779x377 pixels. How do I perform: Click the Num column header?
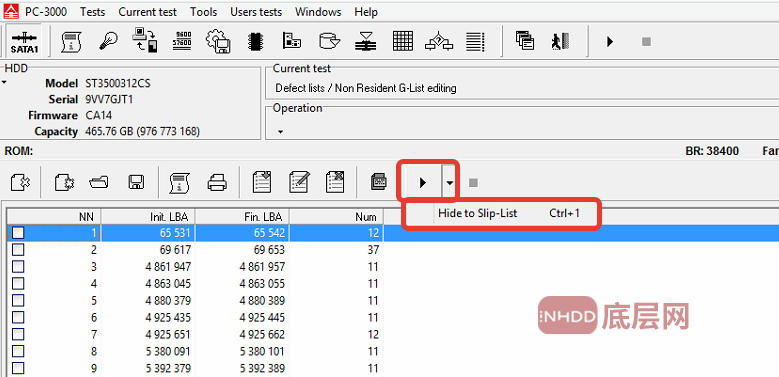pyautogui.click(x=336, y=217)
